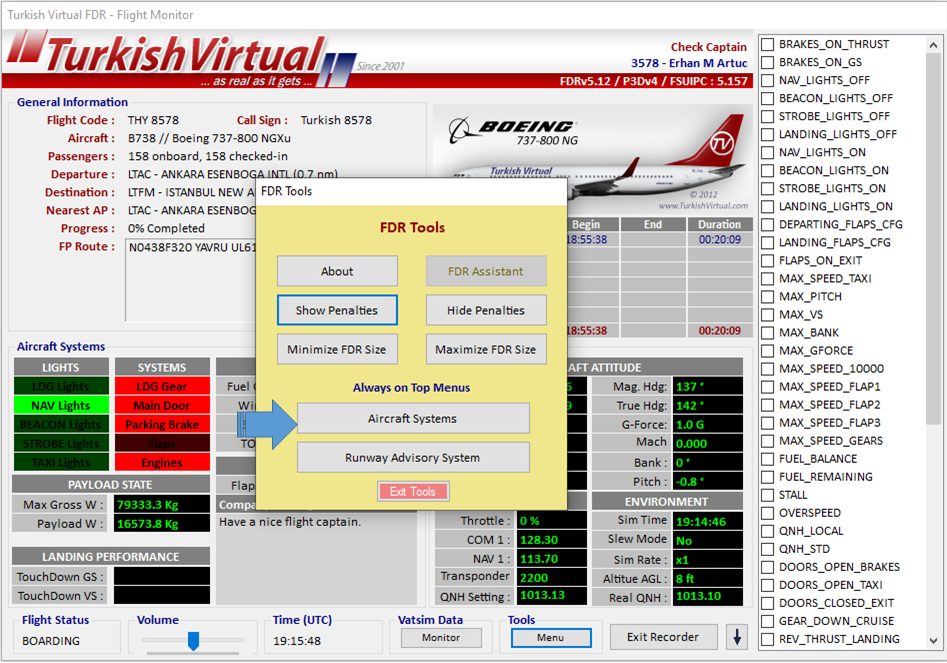Toggle the QNH_LOCAL checkbox
Viewport: 947px width, 663px height.
(x=768, y=531)
